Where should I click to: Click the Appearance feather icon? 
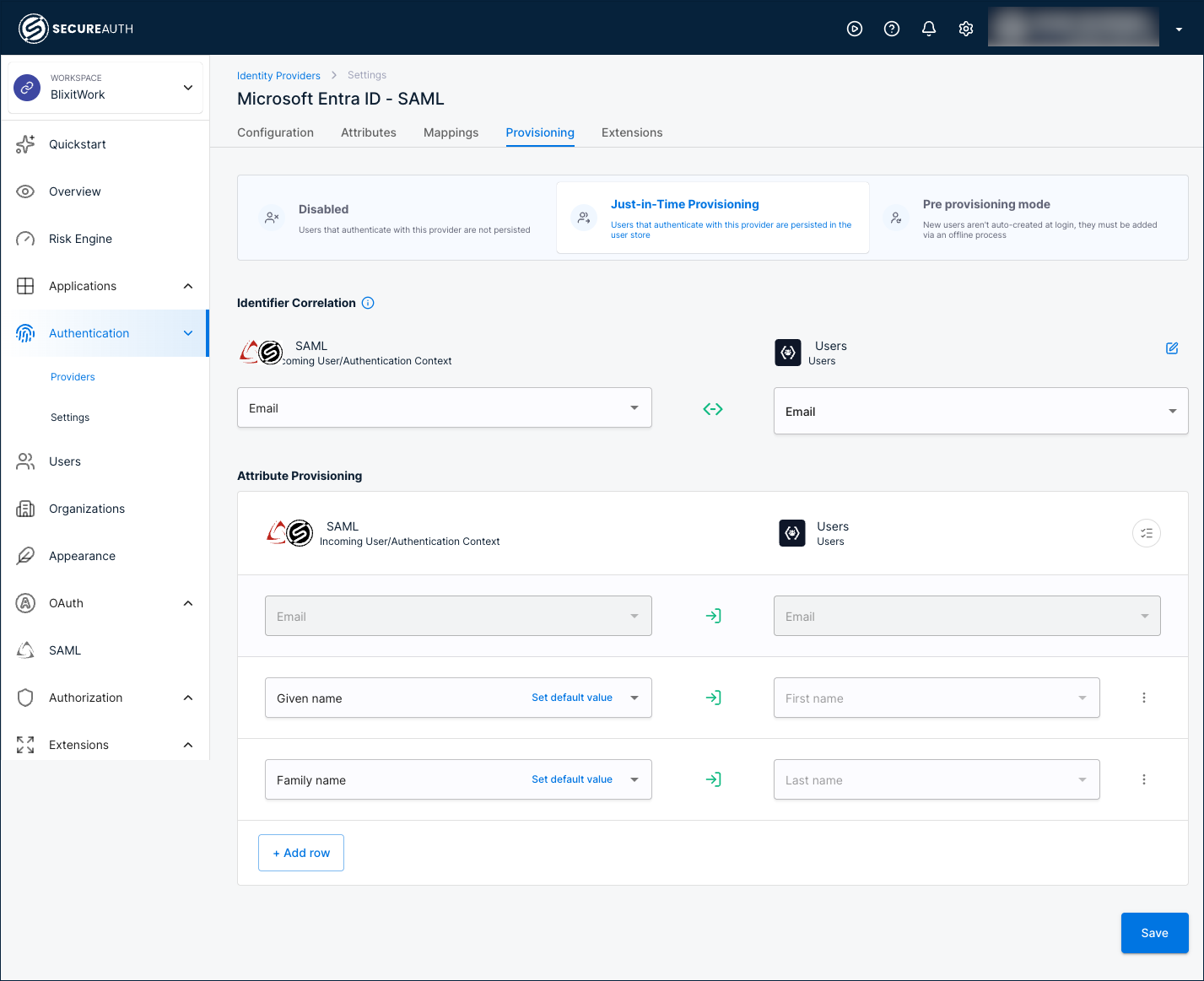coord(25,556)
